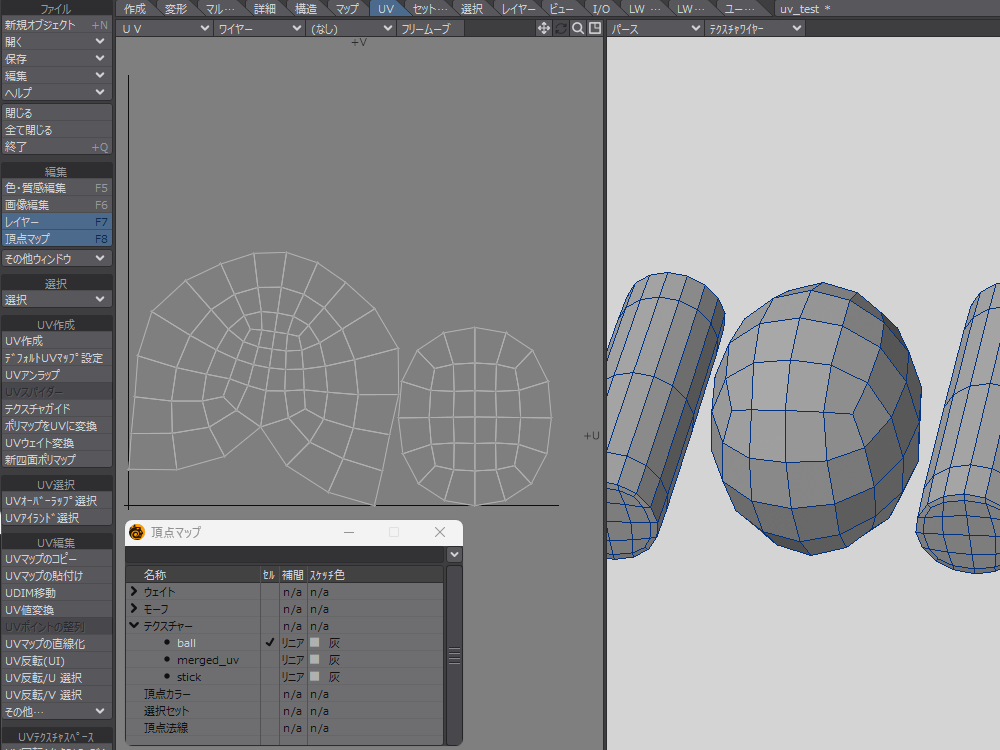The image size is (1000, 750).
Task: Enable the selection cell for stick
Action: [269, 677]
